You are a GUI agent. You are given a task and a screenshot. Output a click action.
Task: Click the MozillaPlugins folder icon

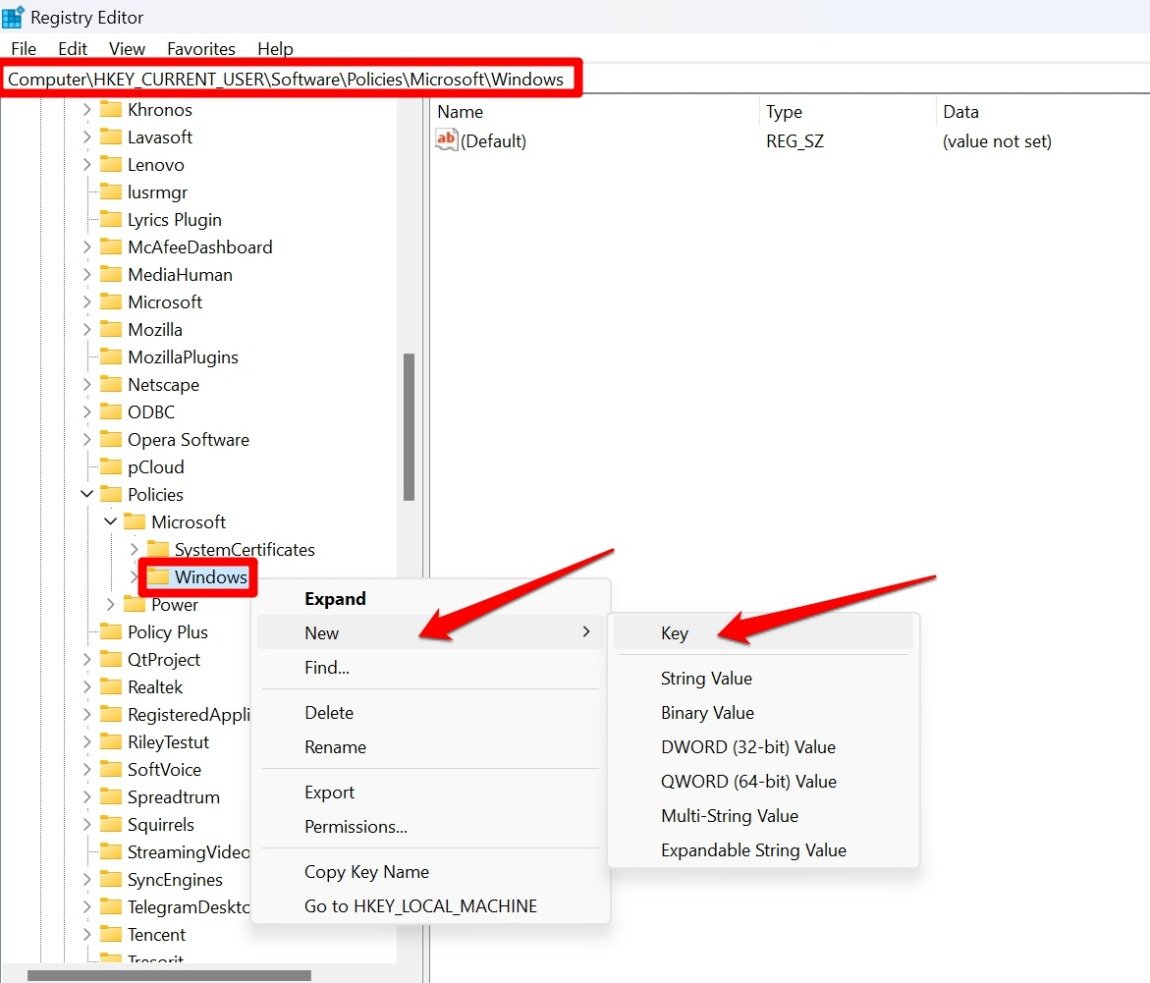[x=111, y=357]
